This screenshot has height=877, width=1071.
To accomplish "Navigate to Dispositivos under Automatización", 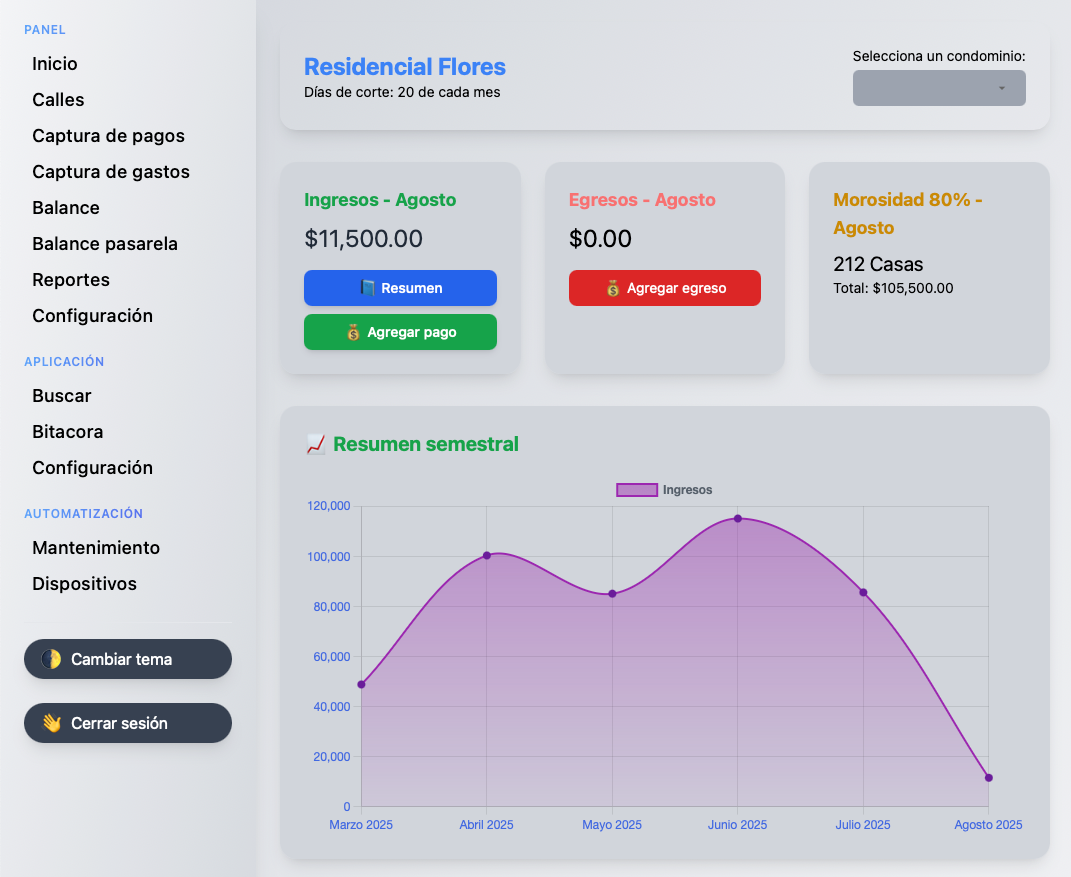I will (84, 584).
